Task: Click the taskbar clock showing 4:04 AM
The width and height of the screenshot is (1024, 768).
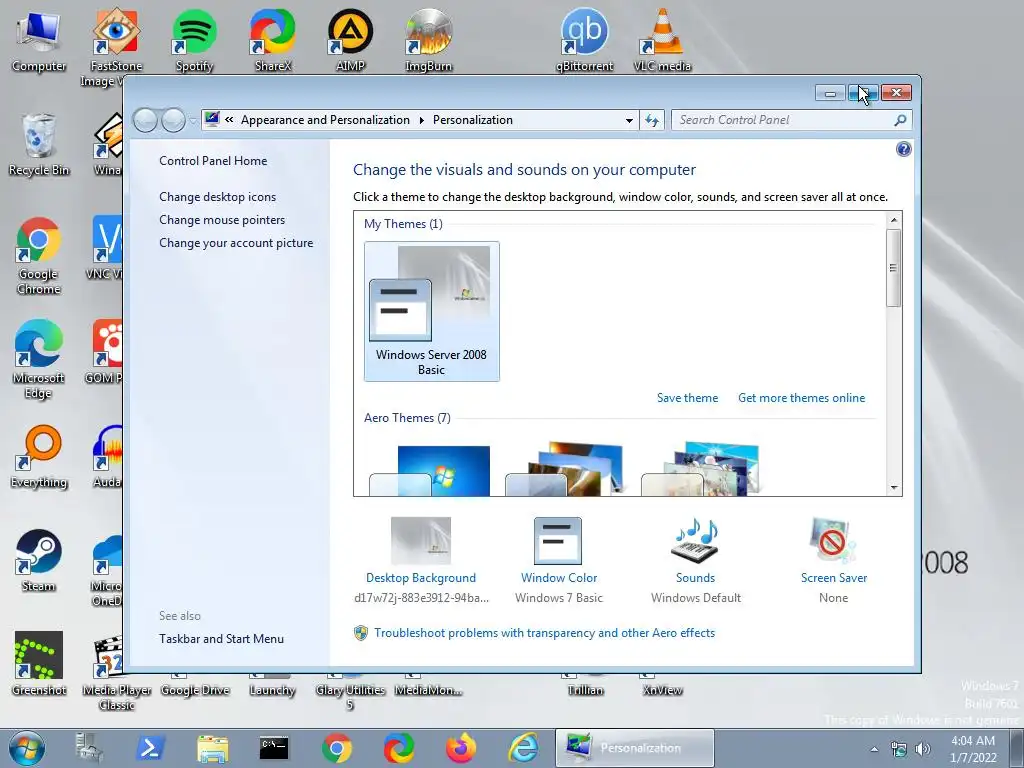Action: coord(973,749)
